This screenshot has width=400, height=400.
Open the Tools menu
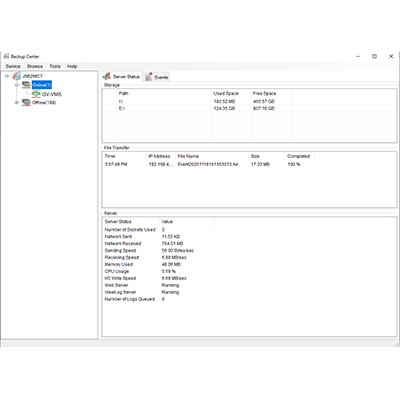(55, 66)
